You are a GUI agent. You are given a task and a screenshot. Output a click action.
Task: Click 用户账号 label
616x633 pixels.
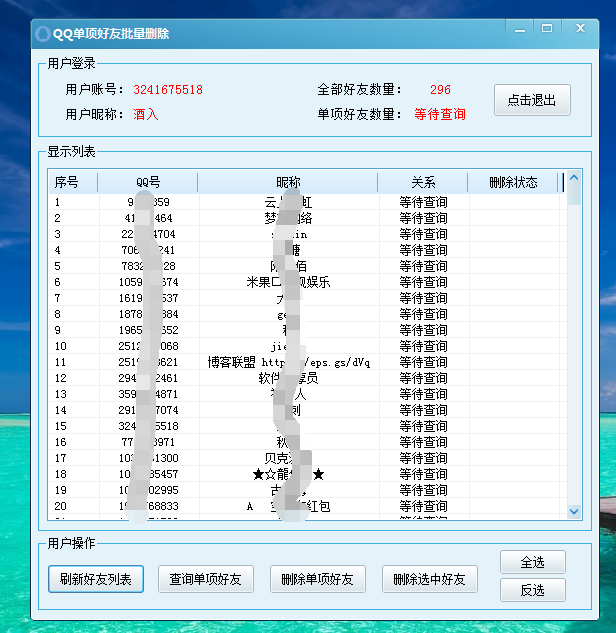tap(94, 89)
